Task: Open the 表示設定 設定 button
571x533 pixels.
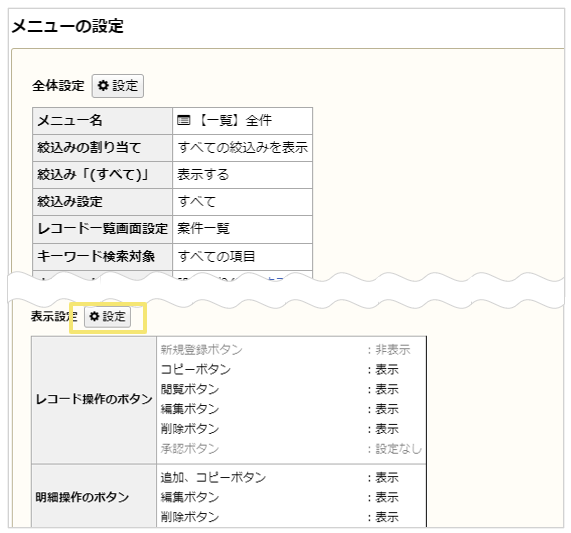Action: point(107,317)
